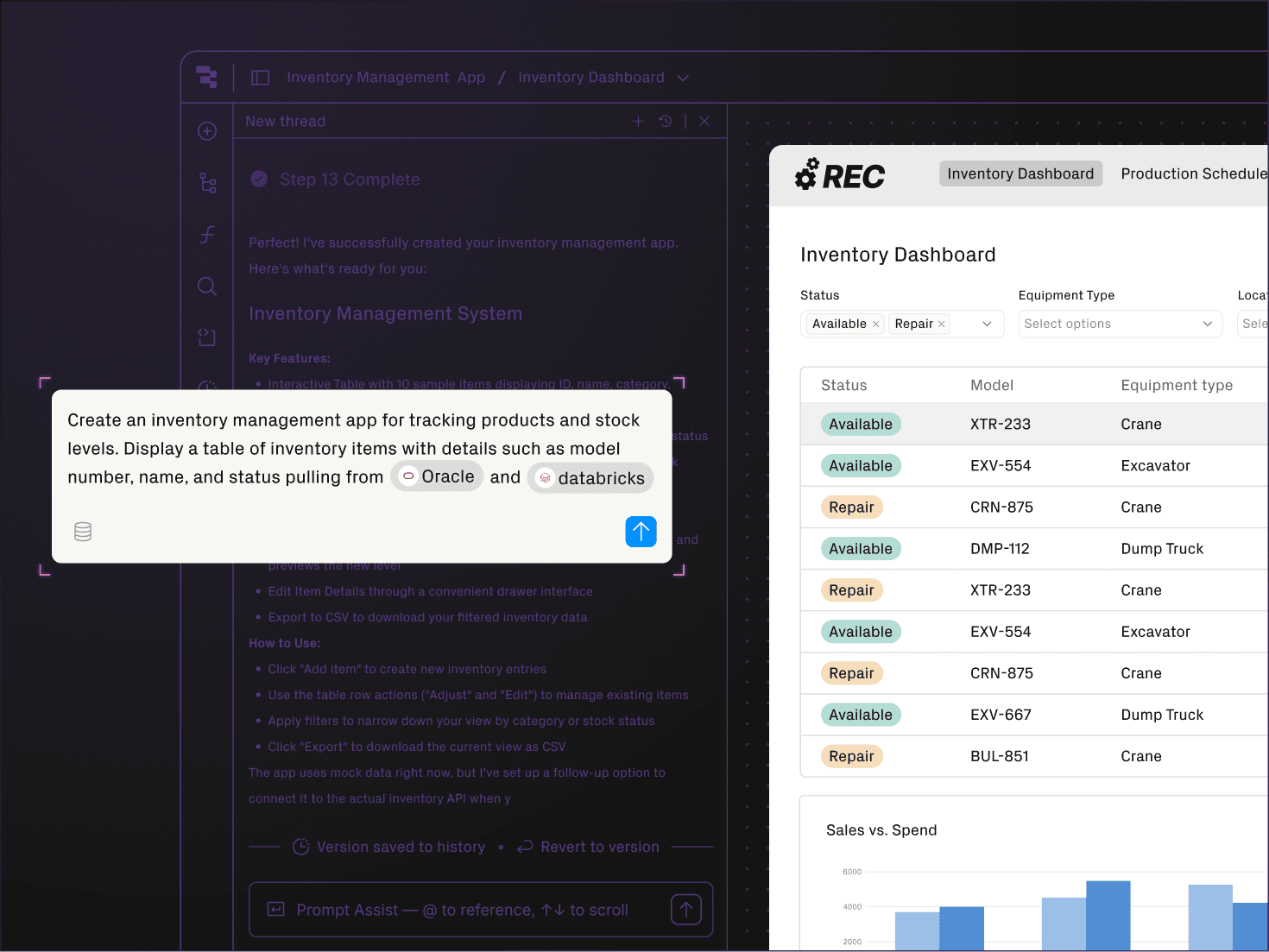Click the search icon in the left sidebar

pos(206,286)
